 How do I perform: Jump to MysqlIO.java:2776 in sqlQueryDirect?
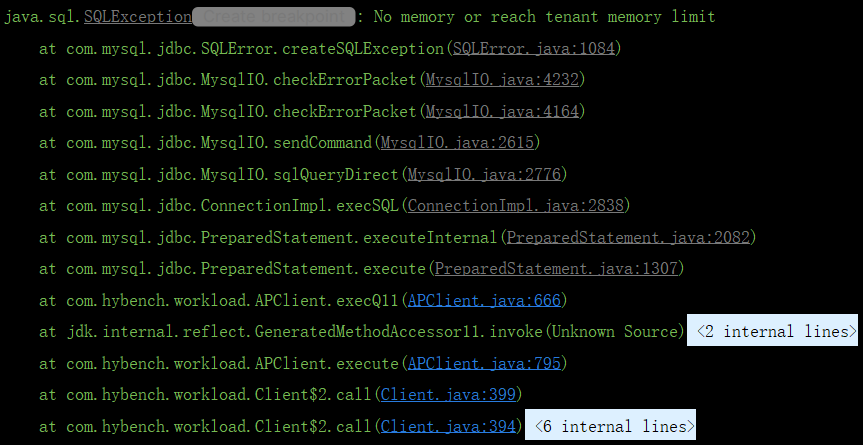tap(485, 175)
